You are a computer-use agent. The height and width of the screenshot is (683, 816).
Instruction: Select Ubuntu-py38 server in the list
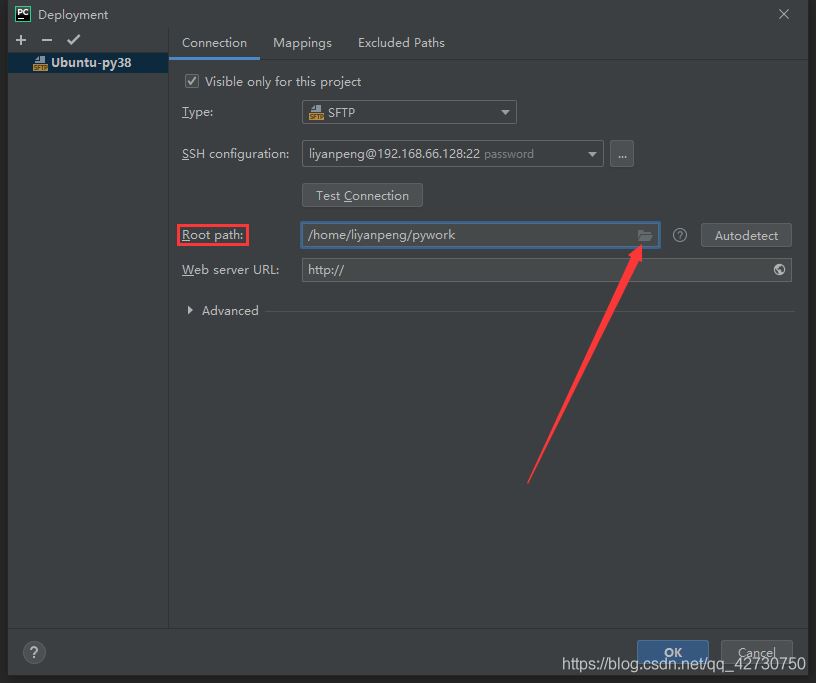(x=90, y=63)
